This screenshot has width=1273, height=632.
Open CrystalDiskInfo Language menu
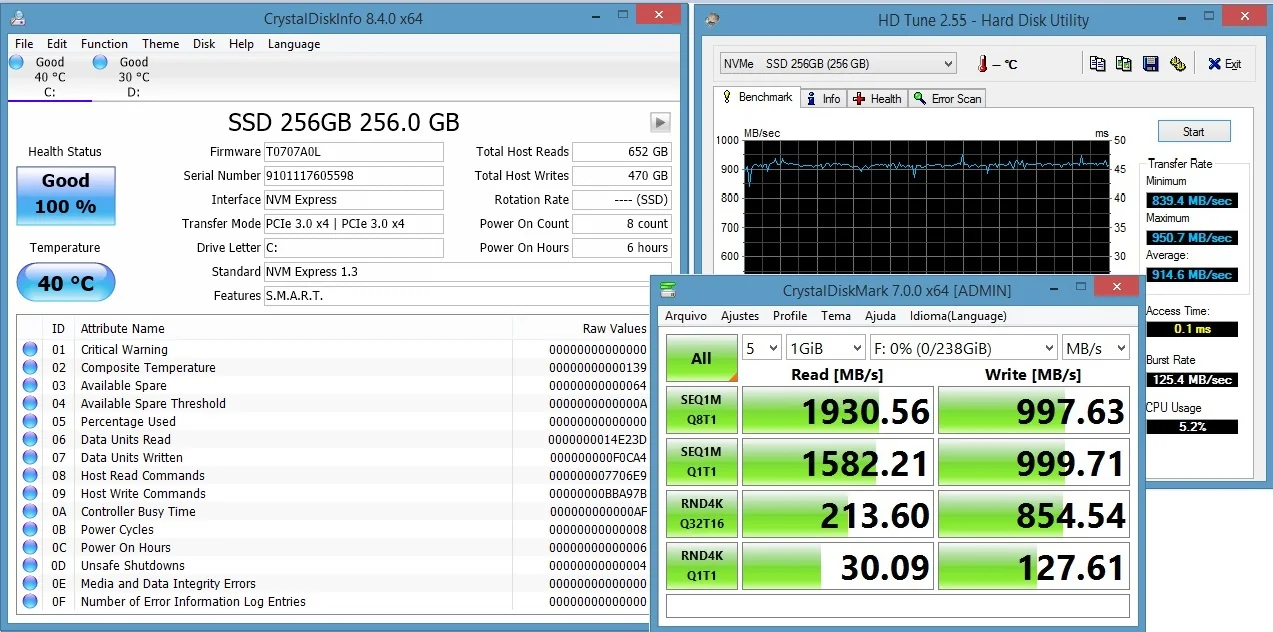click(x=294, y=44)
